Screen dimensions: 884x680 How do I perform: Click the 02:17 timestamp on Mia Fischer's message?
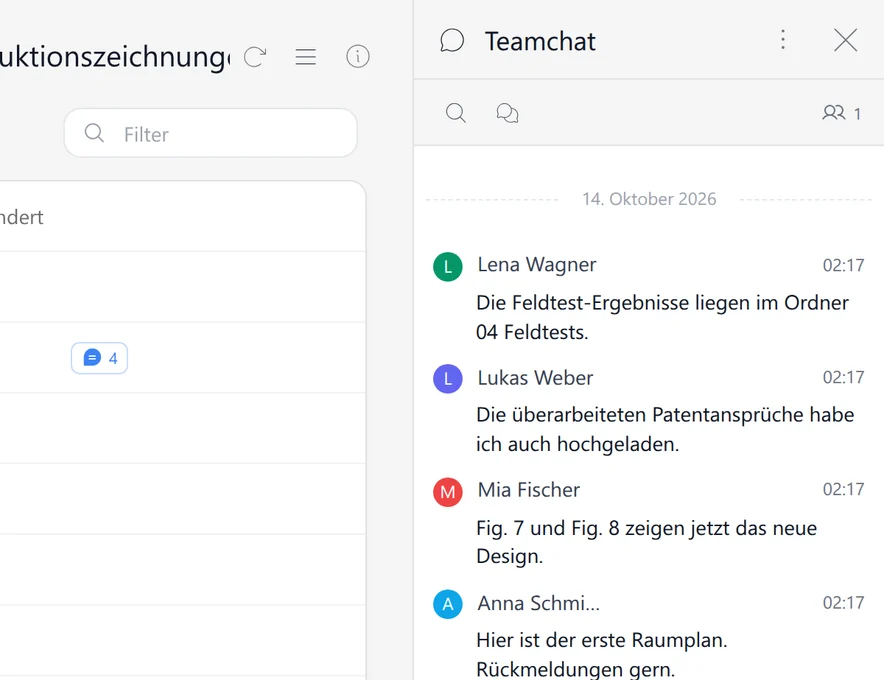click(843, 489)
